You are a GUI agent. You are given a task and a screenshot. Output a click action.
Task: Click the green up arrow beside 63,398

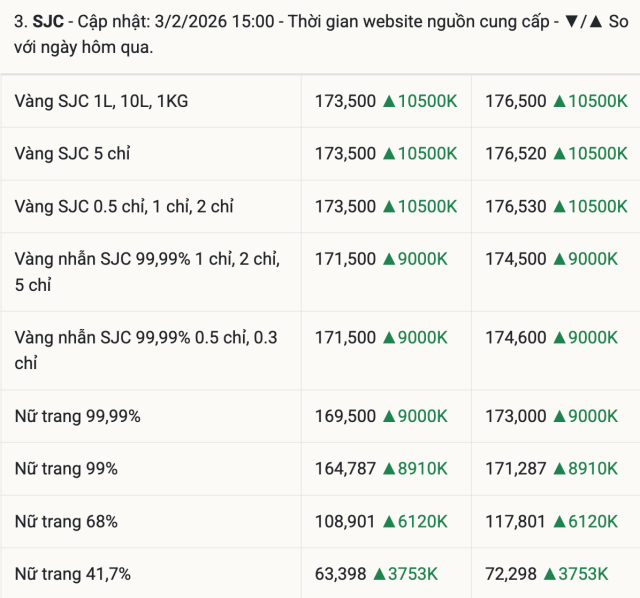click(x=379, y=574)
